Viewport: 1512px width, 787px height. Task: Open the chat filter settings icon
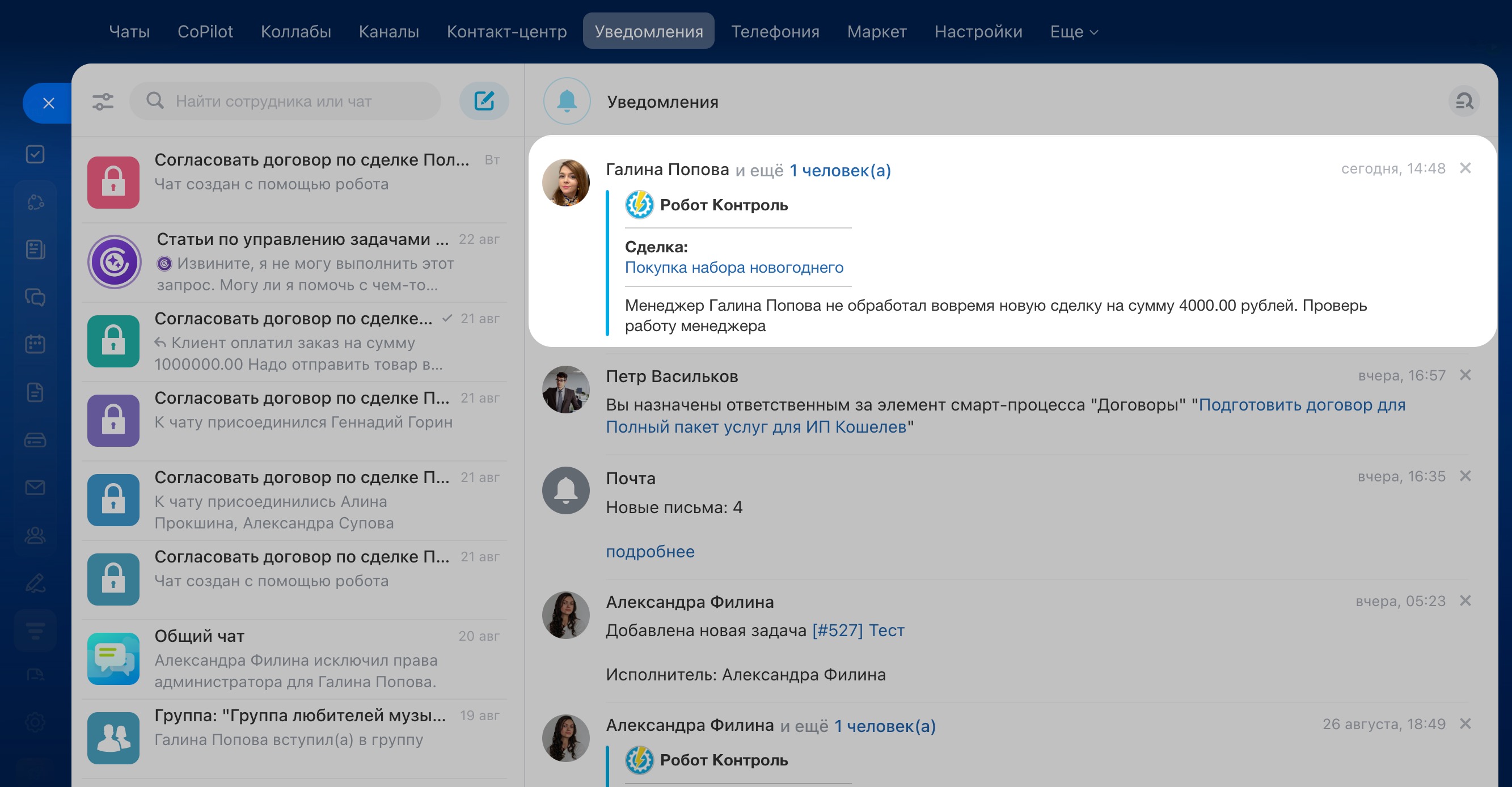click(x=103, y=101)
